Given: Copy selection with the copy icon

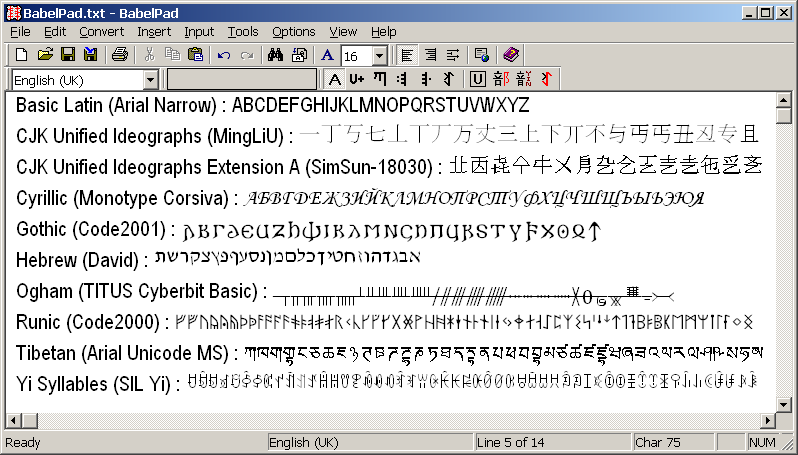Looking at the screenshot, I should click(x=173, y=54).
